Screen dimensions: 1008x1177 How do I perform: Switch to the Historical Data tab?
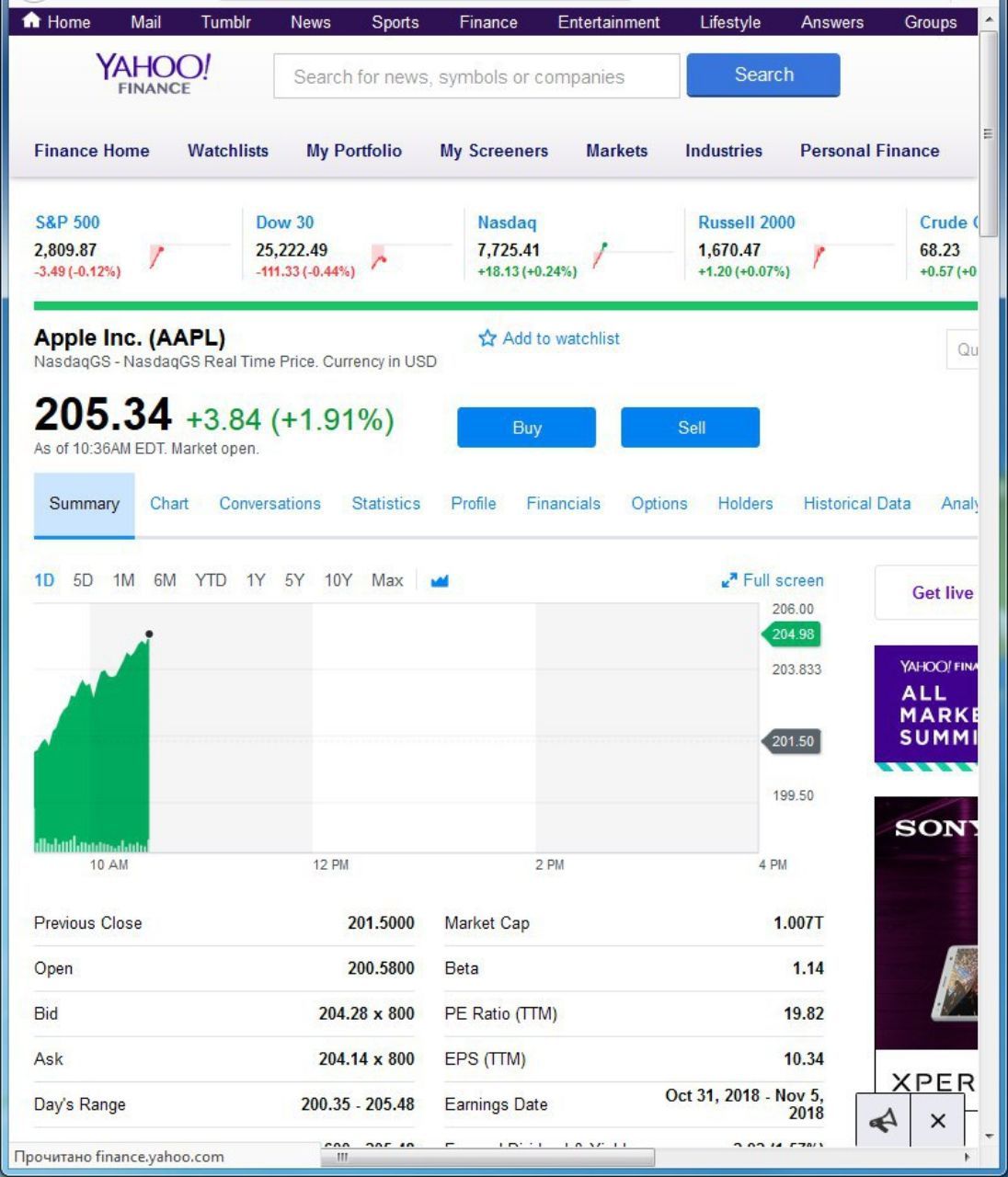[856, 504]
